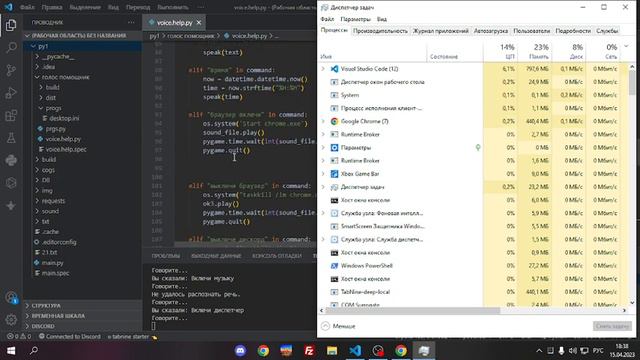Expand the build folder under голос помощник
This screenshot has width=640, height=360.
coord(41,87)
